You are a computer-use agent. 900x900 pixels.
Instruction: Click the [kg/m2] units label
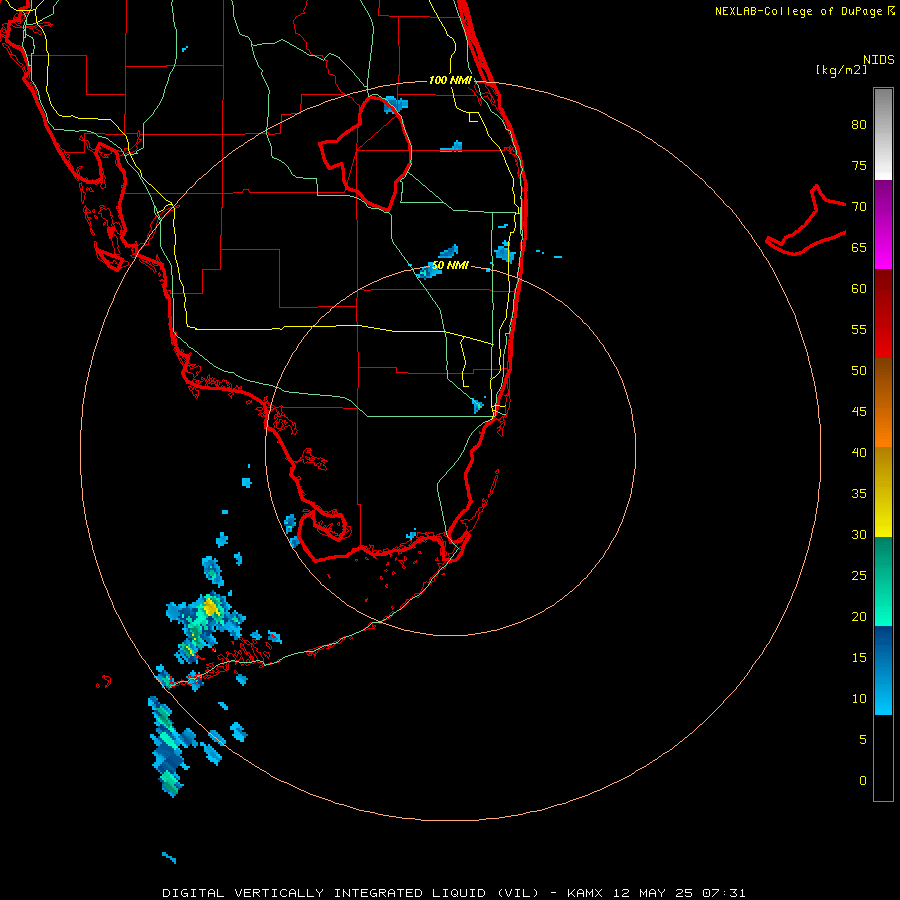click(841, 70)
